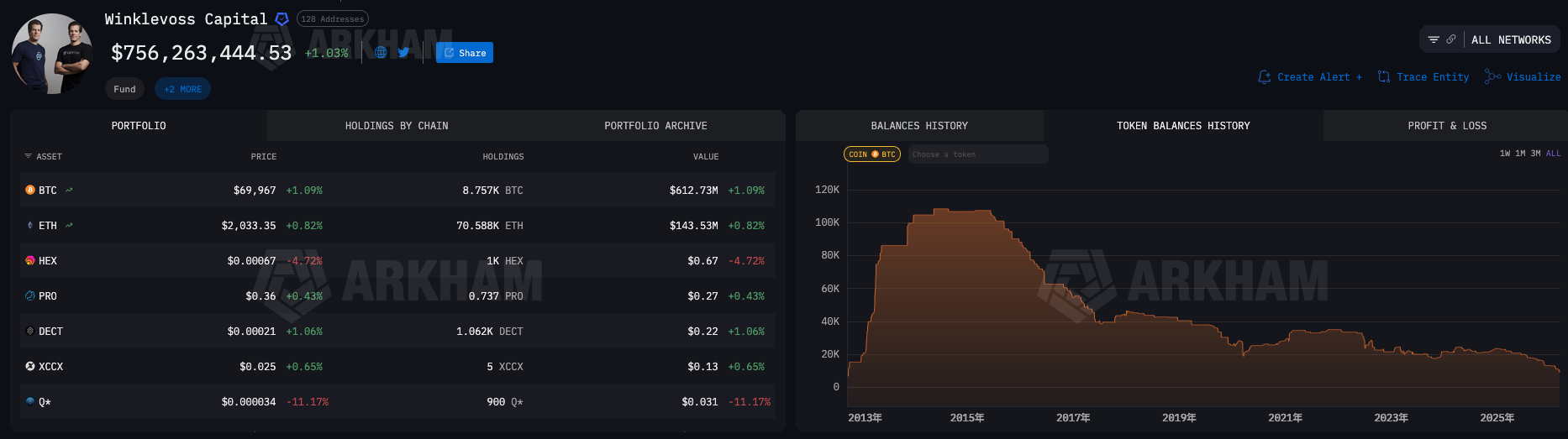Screen dimensions: 1568x439
Task: Switch to Holdings By Chain tab
Action: point(397,126)
